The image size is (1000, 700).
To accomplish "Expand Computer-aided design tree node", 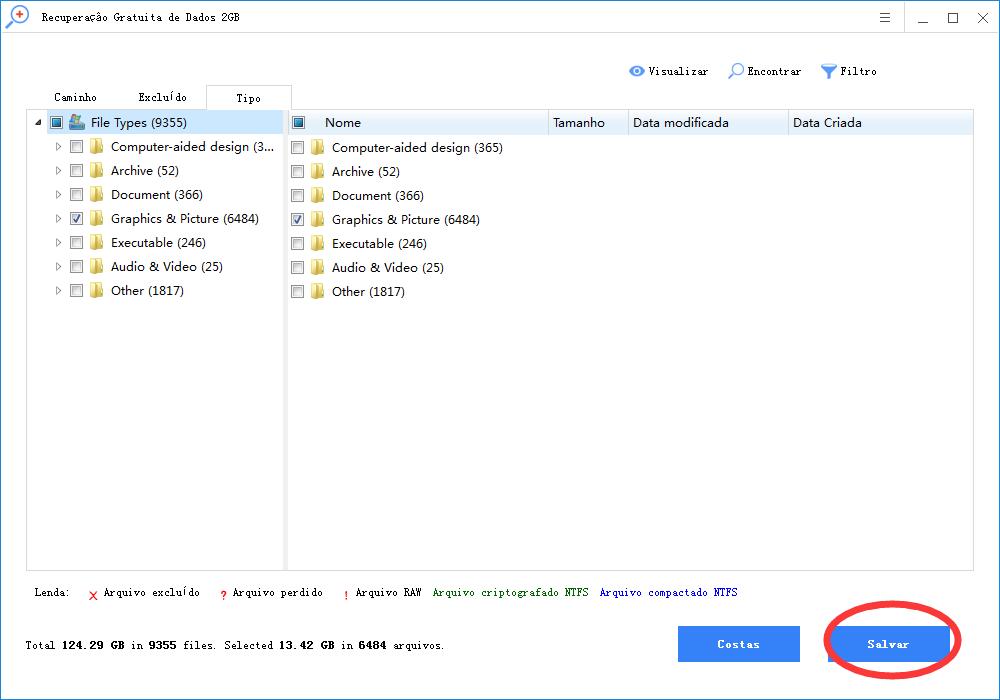I will tap(58, 147).
